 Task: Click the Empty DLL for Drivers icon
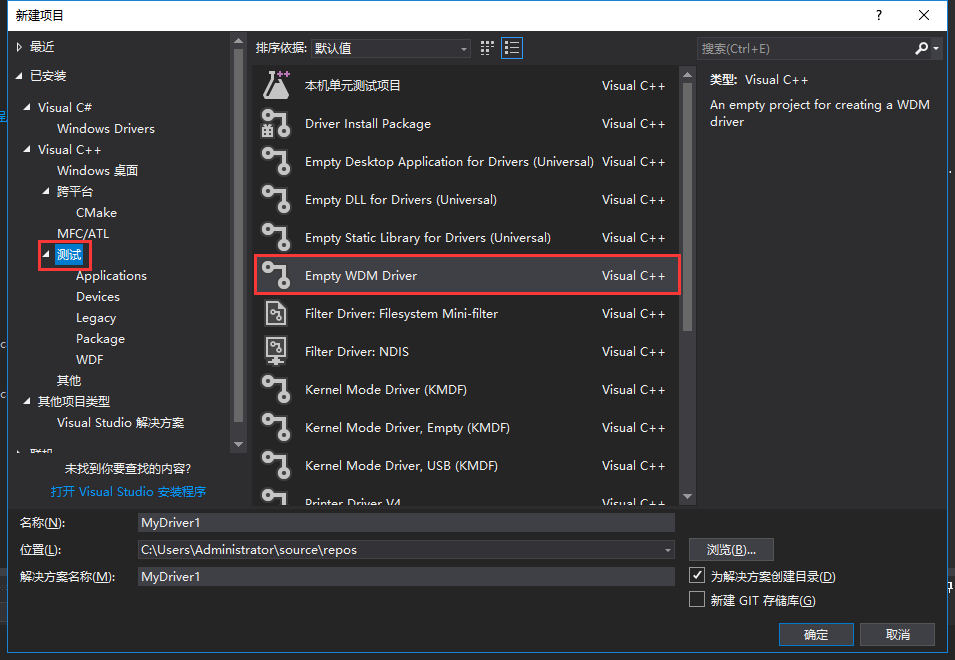[x=276, y=200]
